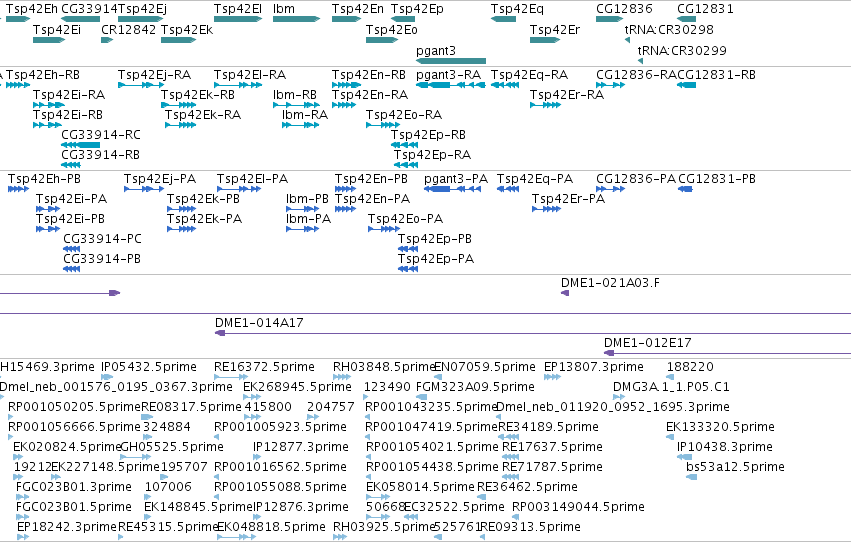The width and height of the screenshot is (851, 542).
Task: Click the Tsp42El-RA transcript
Action: (x=238, y=85)
